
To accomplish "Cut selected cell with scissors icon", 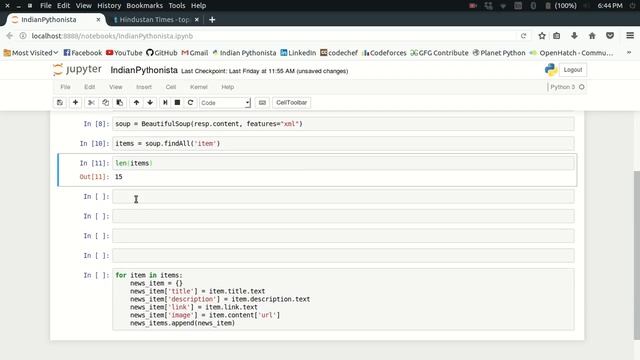I will 91,102.
